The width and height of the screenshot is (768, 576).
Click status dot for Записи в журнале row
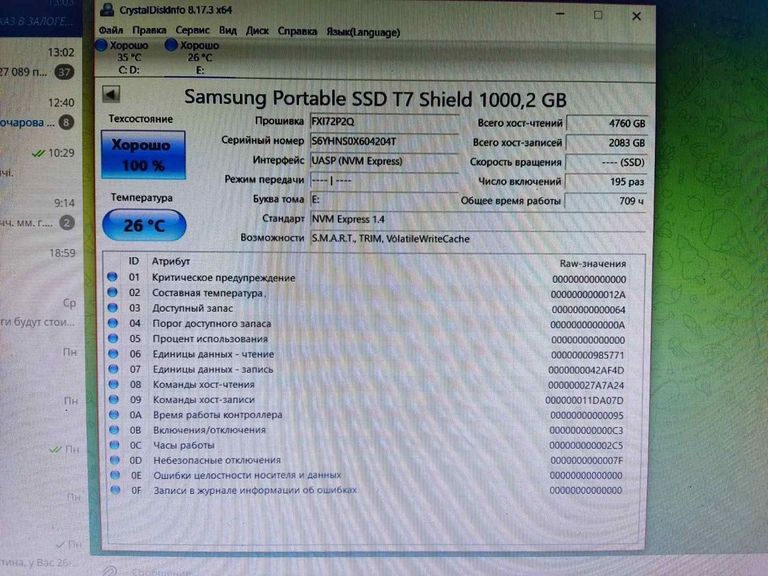115,490
